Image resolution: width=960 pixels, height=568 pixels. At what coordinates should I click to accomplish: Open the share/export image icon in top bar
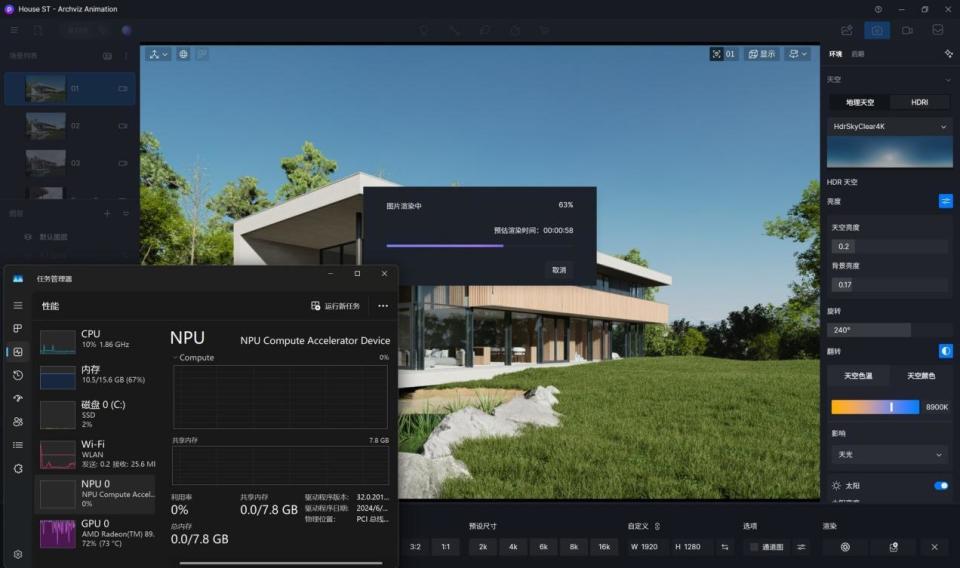847,31
